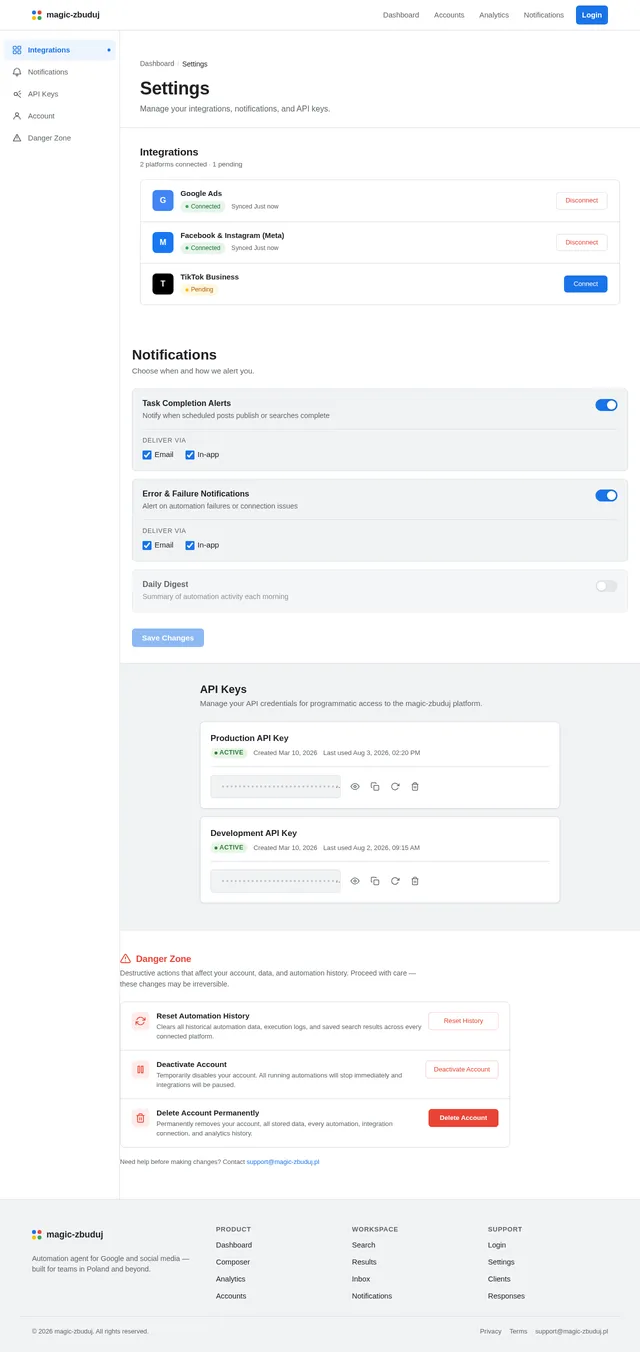Open Composer link in footer
Screen dimensions: 640x1352
pos(233,1262)
